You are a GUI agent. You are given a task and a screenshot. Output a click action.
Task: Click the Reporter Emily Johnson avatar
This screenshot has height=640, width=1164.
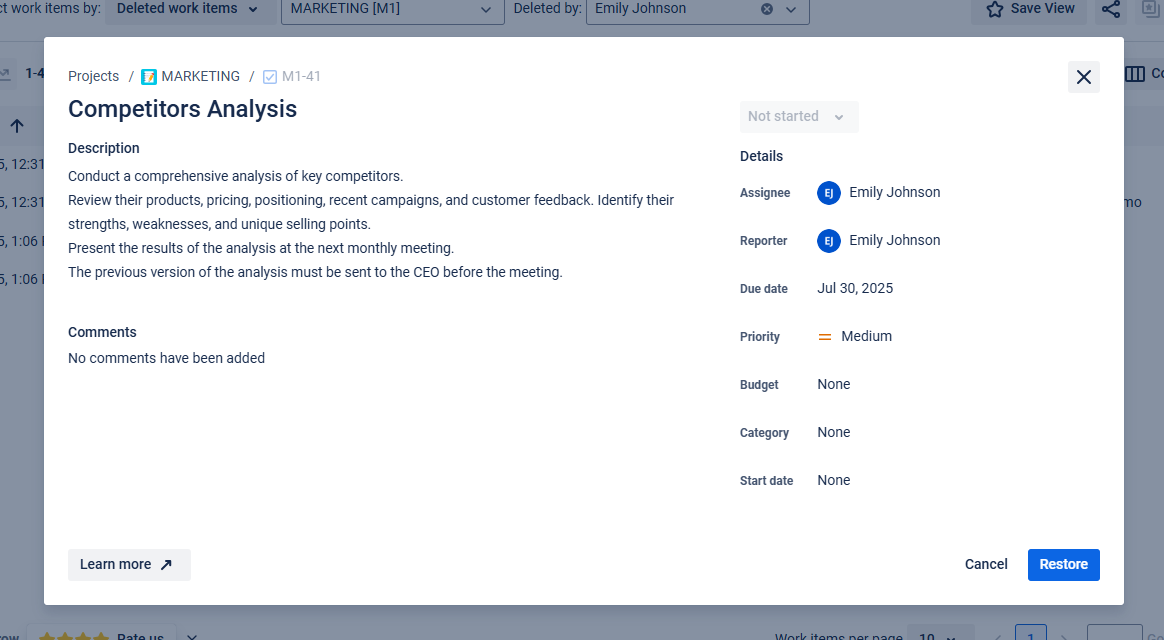coord(828,241)
